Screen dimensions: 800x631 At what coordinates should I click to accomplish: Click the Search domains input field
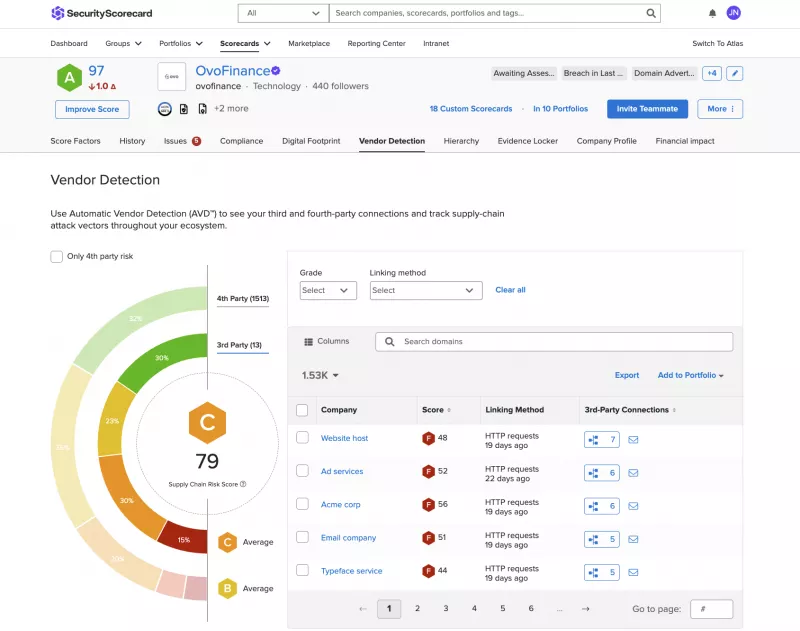point(554,342)
